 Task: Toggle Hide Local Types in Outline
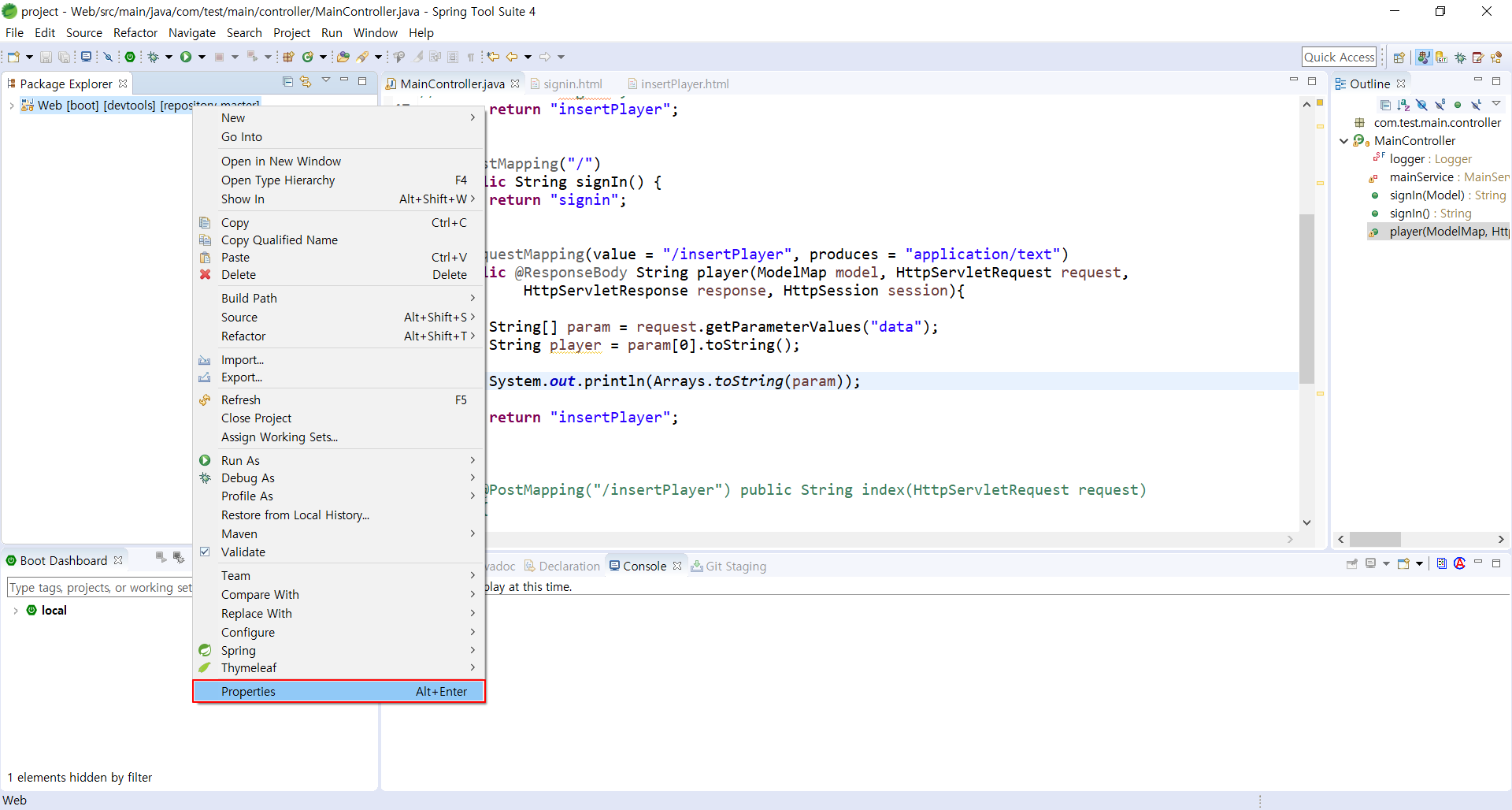[1477, 105]
